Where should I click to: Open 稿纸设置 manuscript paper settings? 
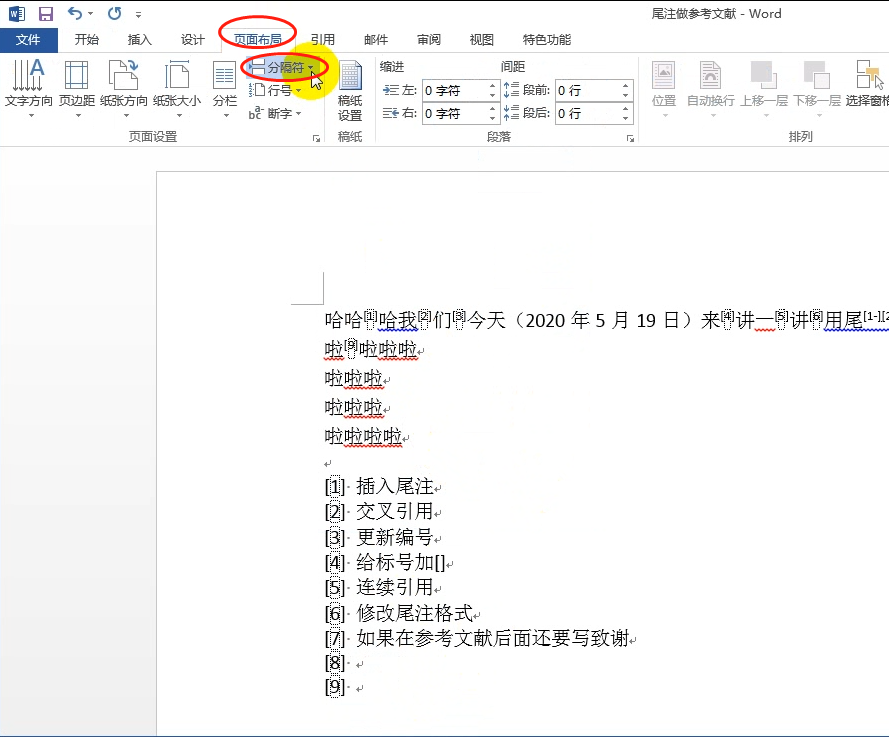[x=350, y=91]
